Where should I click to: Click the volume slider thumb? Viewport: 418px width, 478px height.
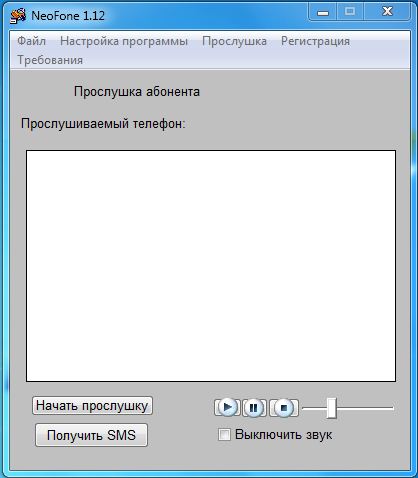[x=331, y=408]
